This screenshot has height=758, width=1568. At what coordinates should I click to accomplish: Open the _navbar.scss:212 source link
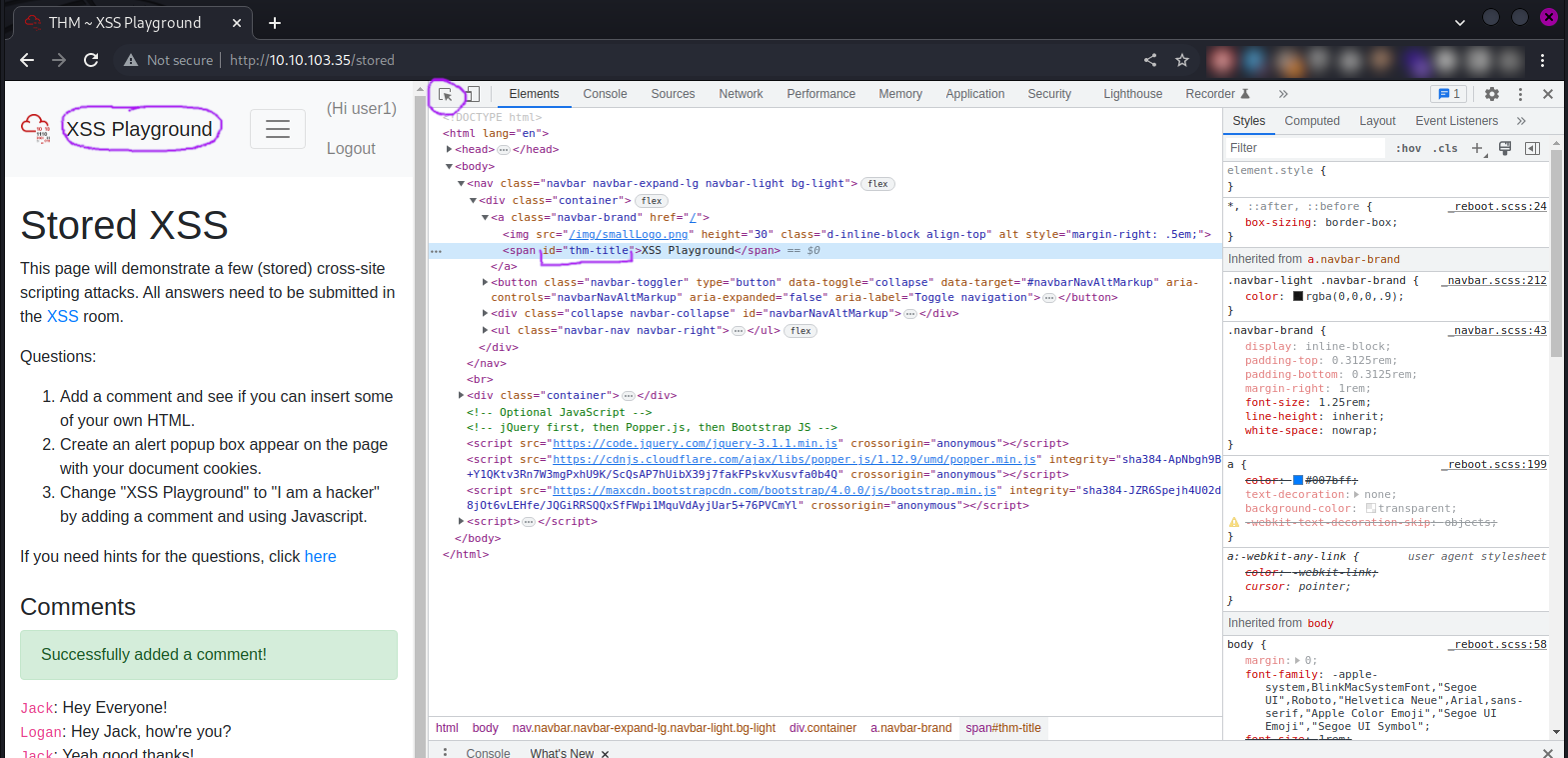pos(1495,280)
